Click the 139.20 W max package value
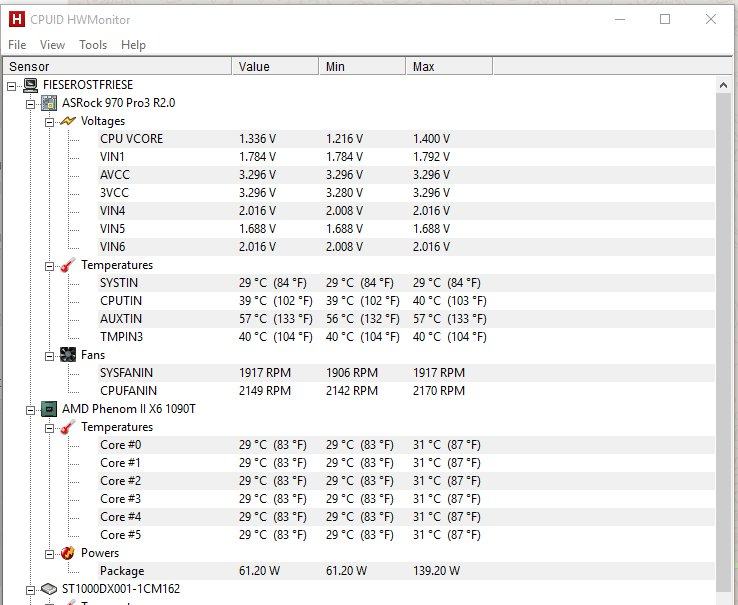Viewport: 738px width, 605px height. [436, 571]
